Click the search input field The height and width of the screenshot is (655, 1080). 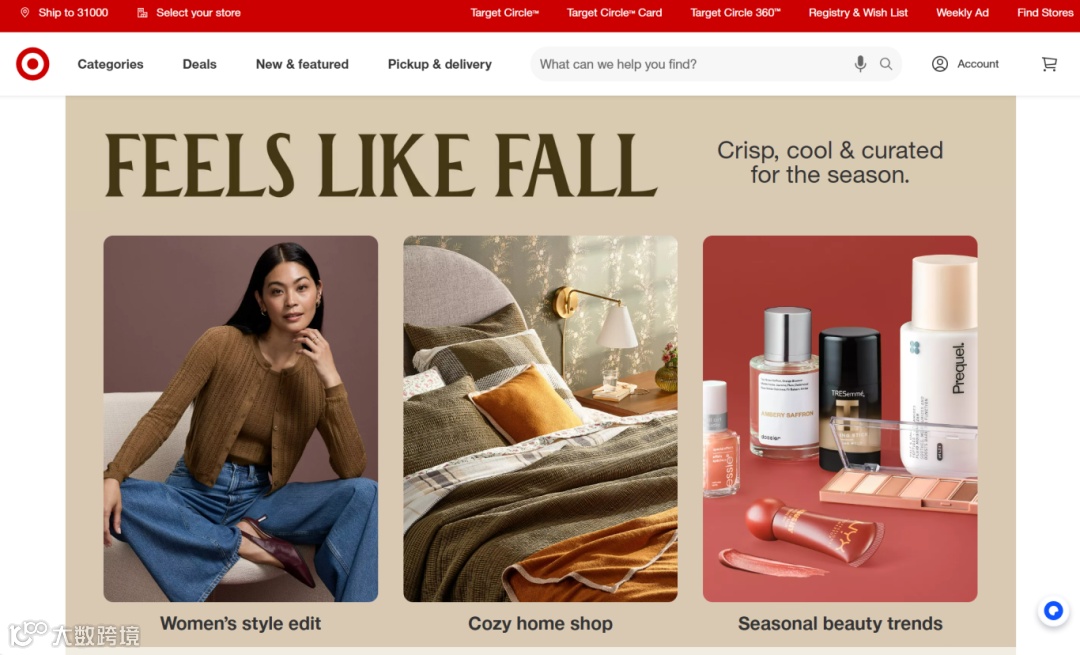tap(692, 64)
